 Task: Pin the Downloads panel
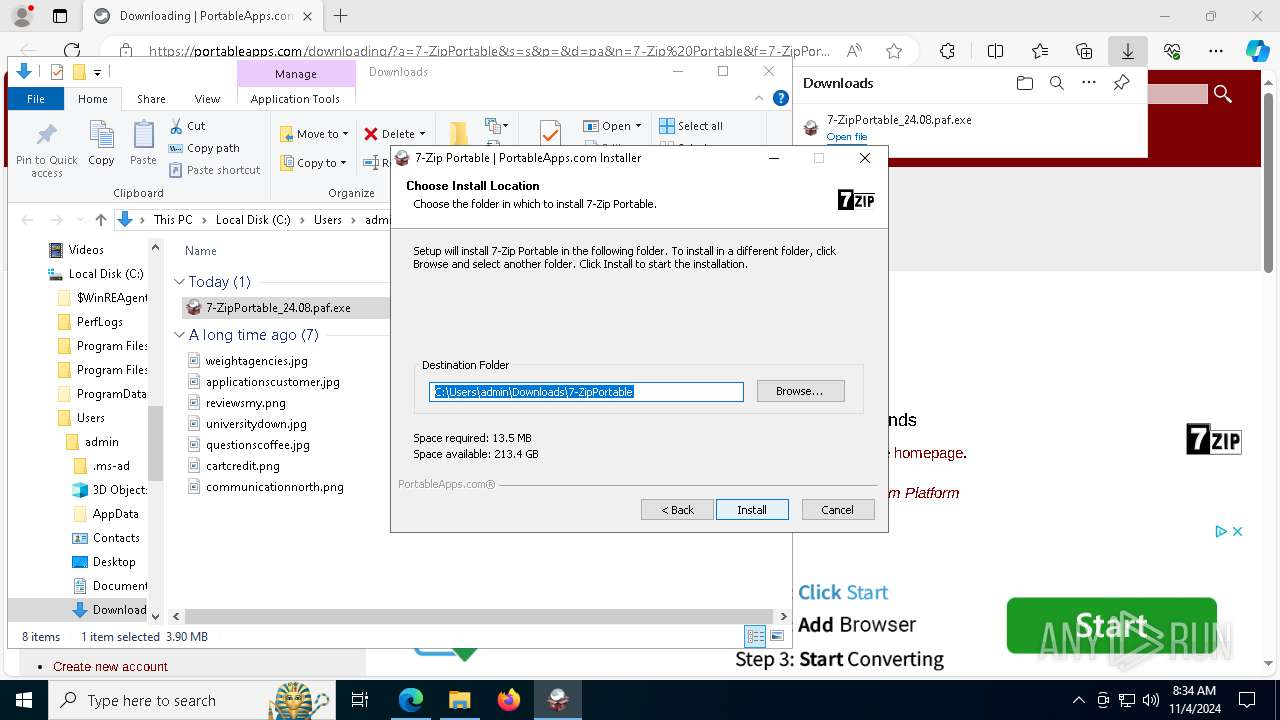(x=1121, y=83)
